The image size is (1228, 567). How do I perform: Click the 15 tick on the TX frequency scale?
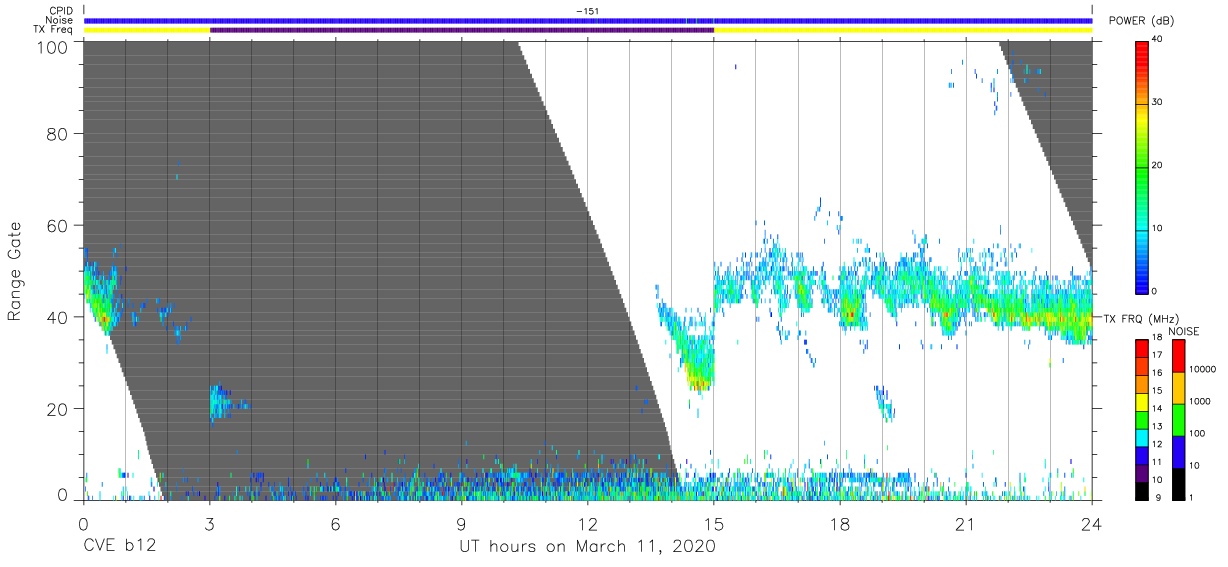1157,391
